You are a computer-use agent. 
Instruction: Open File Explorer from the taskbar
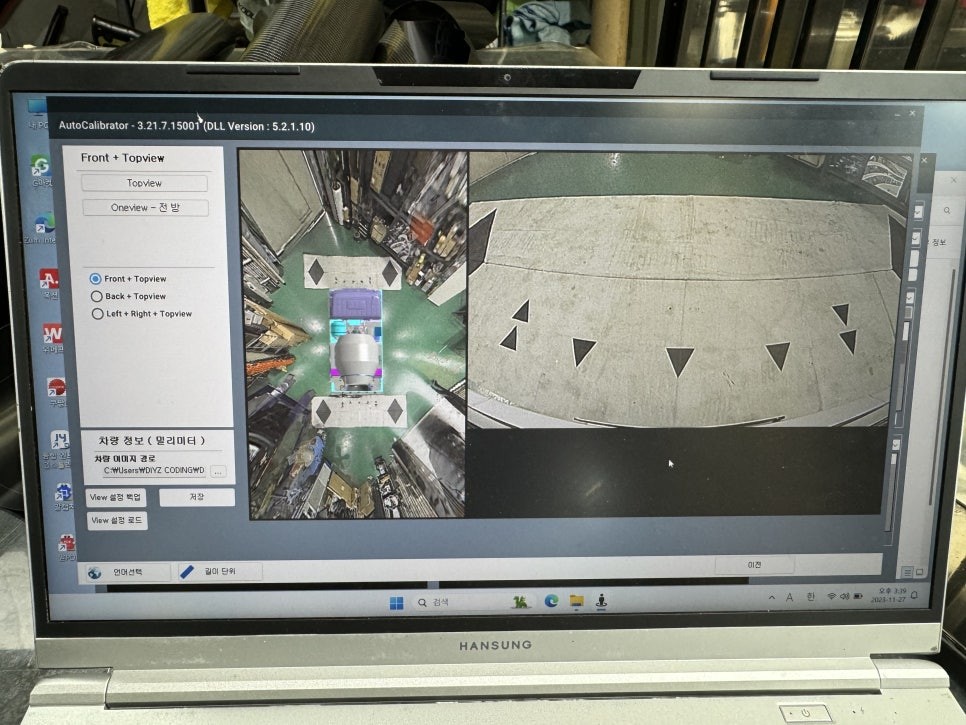576,602
